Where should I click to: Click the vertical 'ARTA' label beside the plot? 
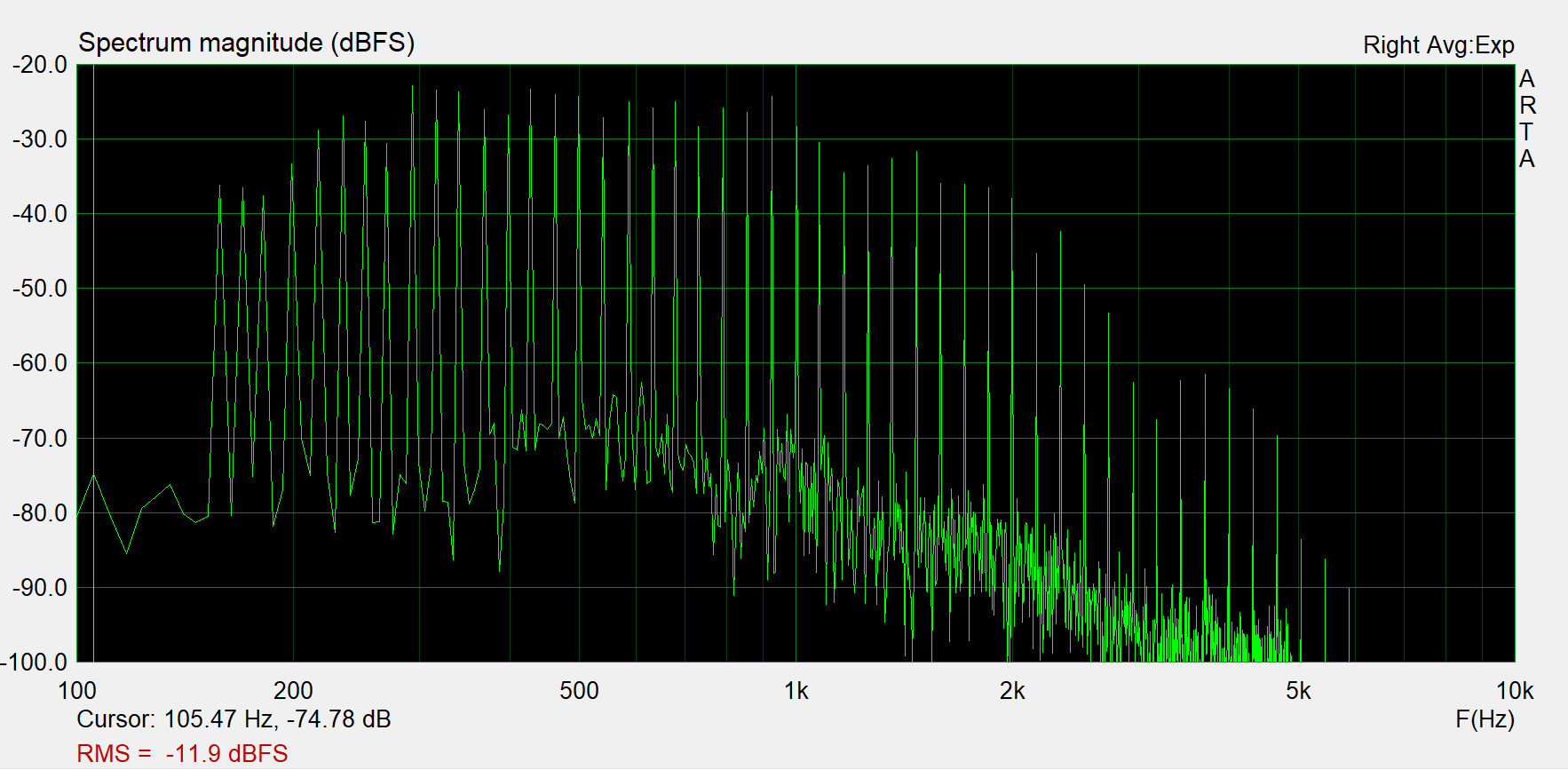(1527, 119)
